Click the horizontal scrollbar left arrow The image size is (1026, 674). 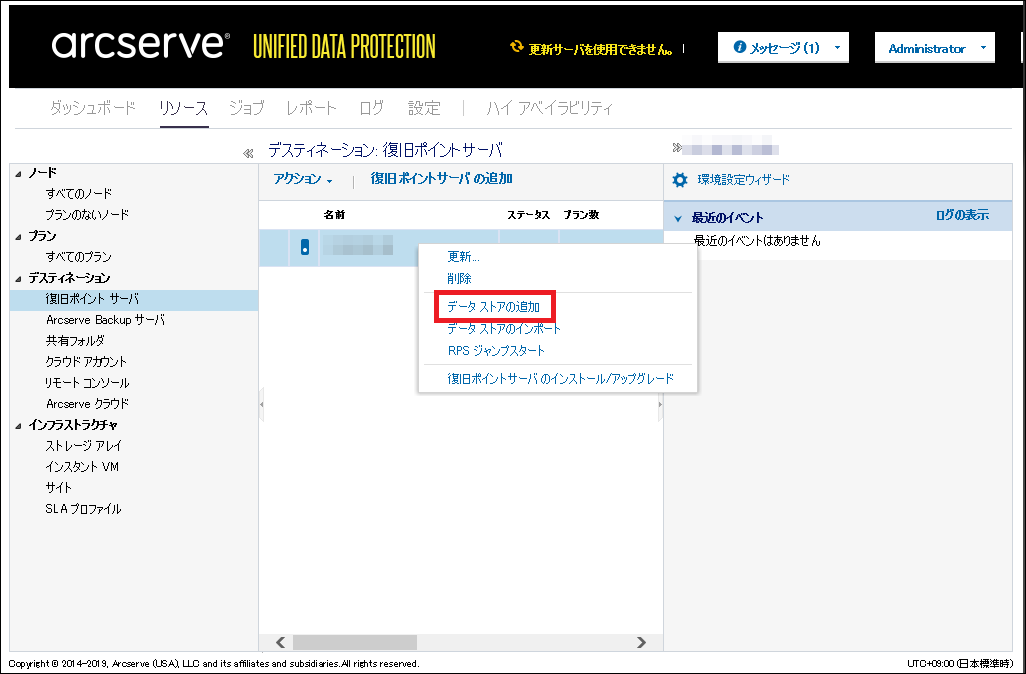pyautogui.click(x=280, y=643)
